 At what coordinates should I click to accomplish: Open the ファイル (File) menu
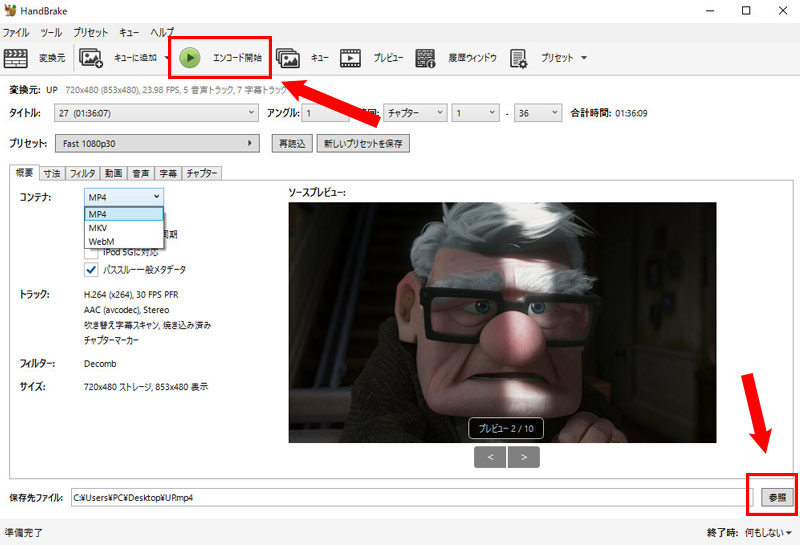coord(15,33)
